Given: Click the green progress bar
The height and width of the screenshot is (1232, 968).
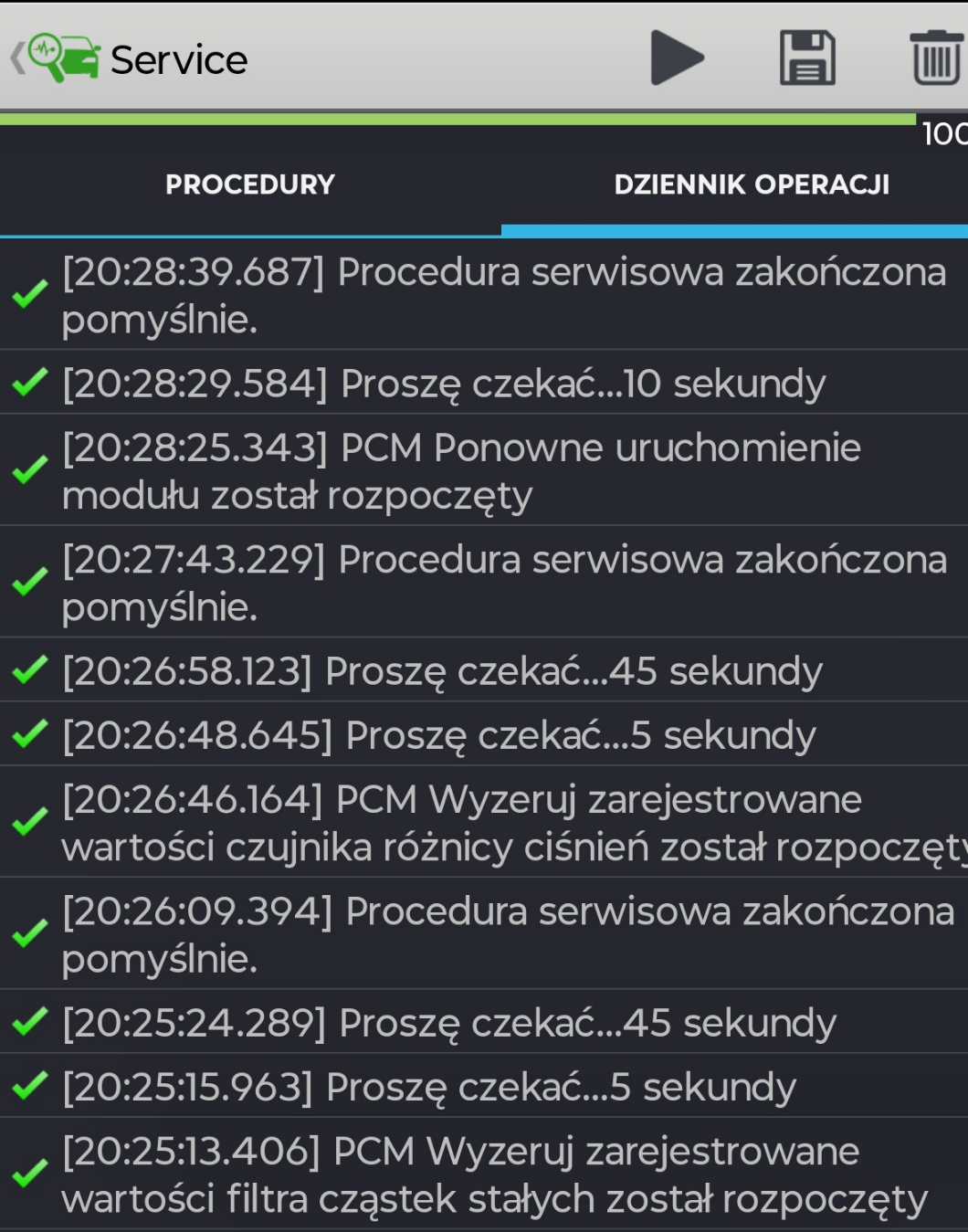Looking at the screenshot, I should 457,119.
